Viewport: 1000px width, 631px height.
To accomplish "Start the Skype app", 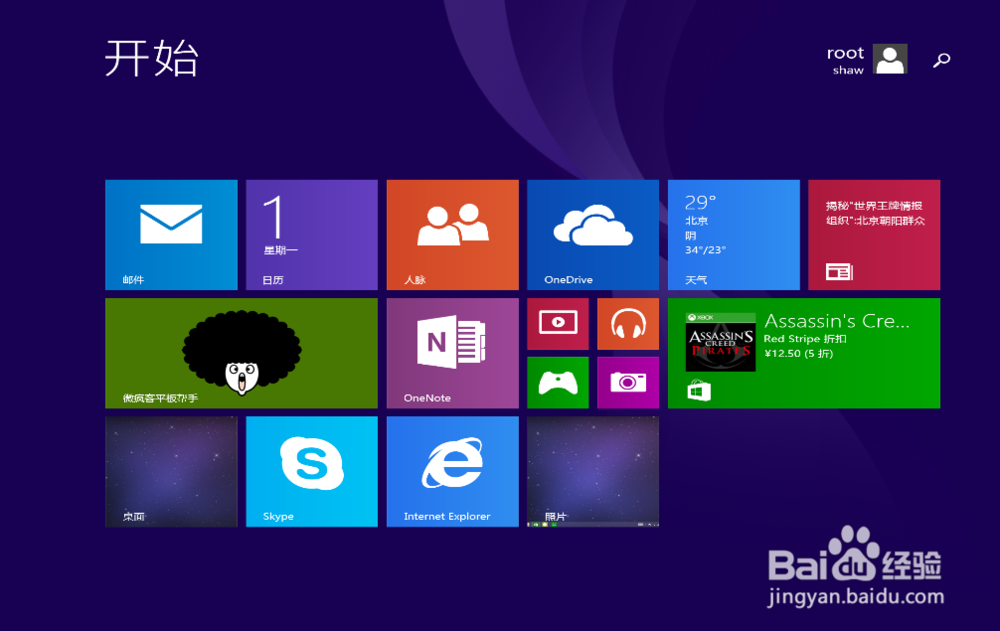I will tap(311, 470).
